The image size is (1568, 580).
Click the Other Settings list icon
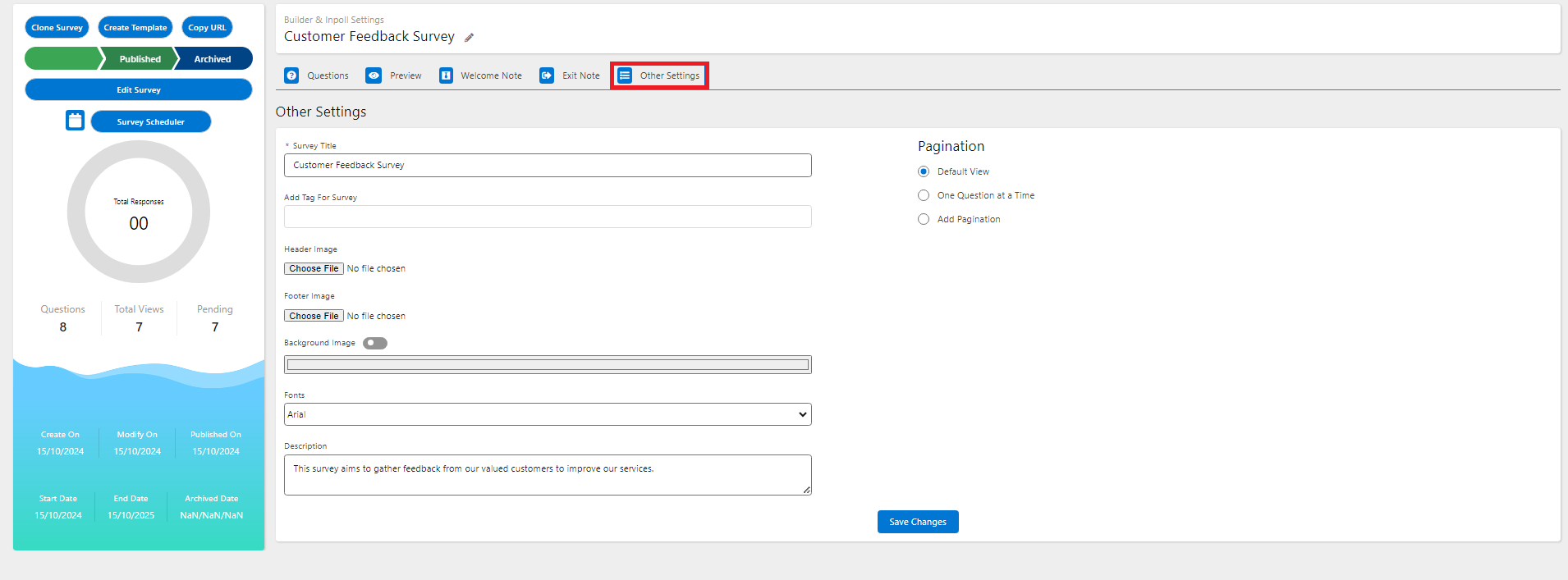point(625,75)
